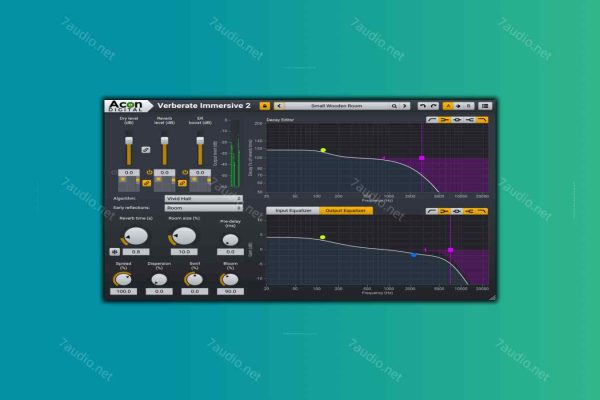Toggle equalizer peak band
600x400 pixels.
click(457, 211)
